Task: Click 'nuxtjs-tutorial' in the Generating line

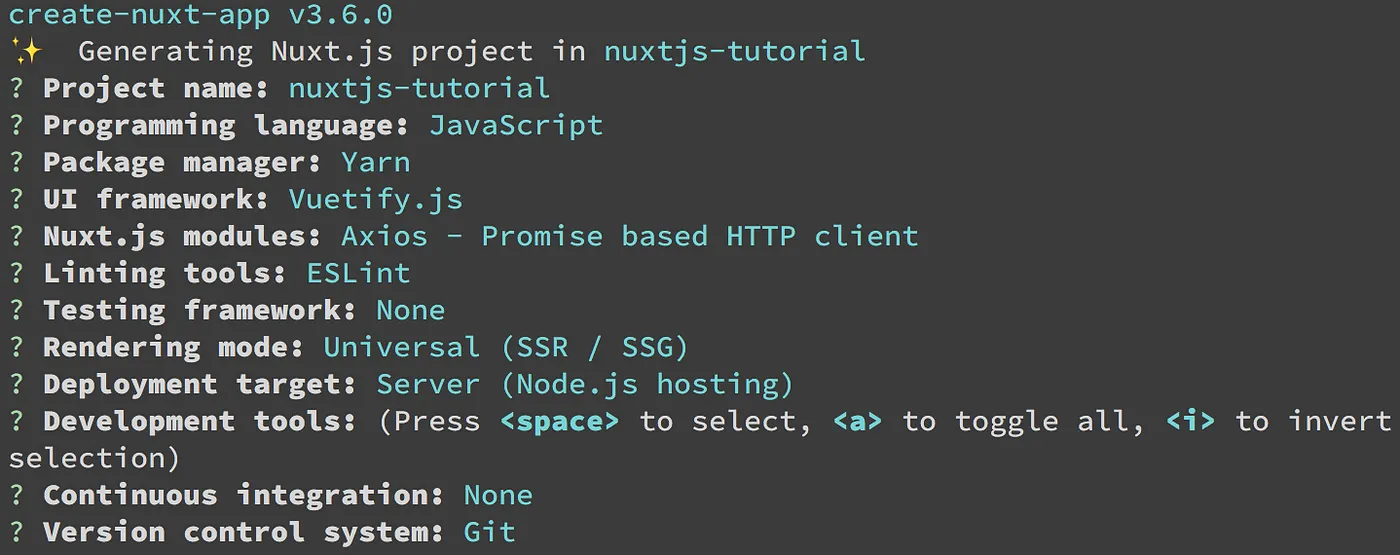Action: [734, 51]
